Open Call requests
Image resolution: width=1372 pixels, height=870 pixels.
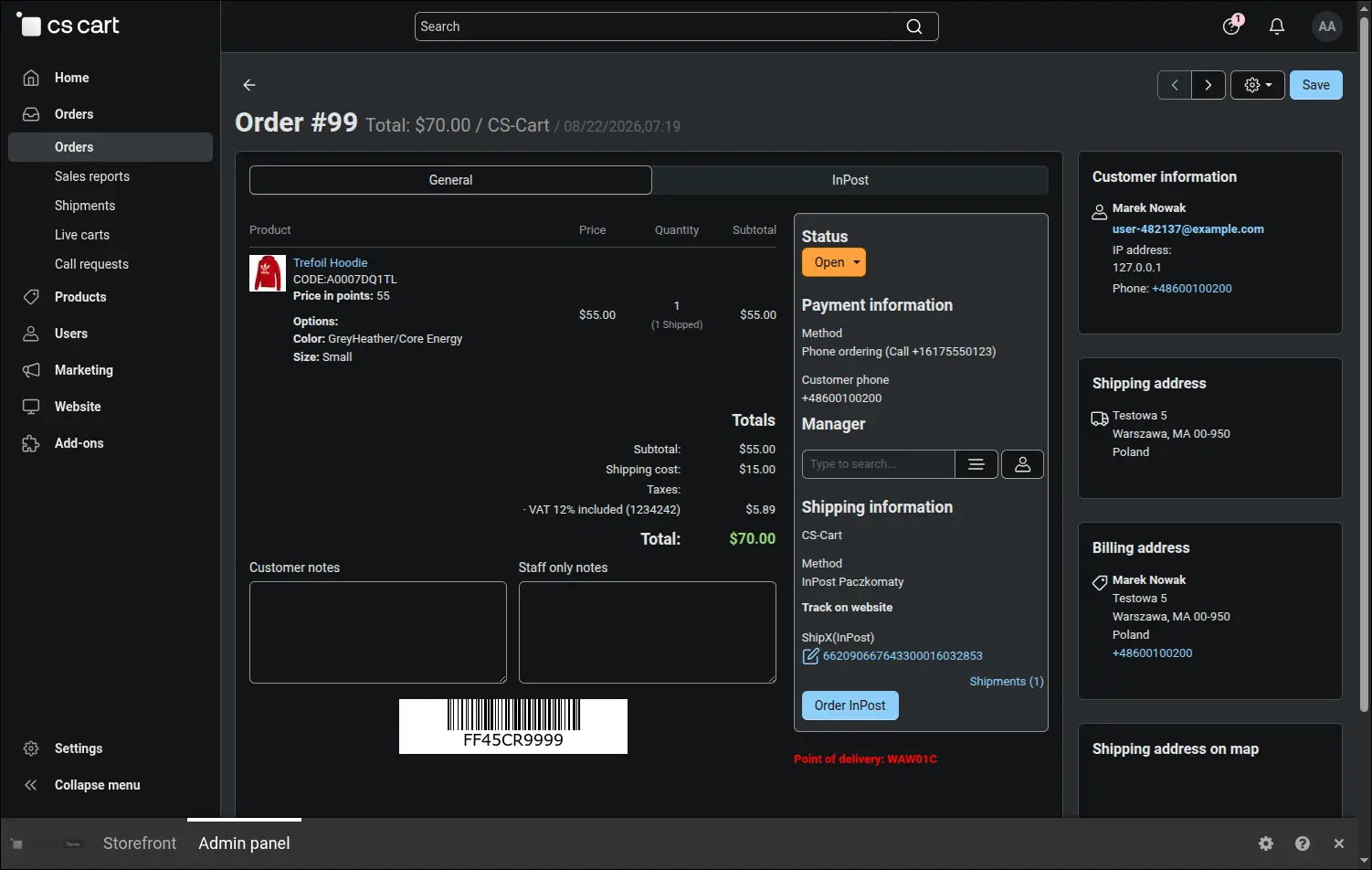(x=91, y=264)
